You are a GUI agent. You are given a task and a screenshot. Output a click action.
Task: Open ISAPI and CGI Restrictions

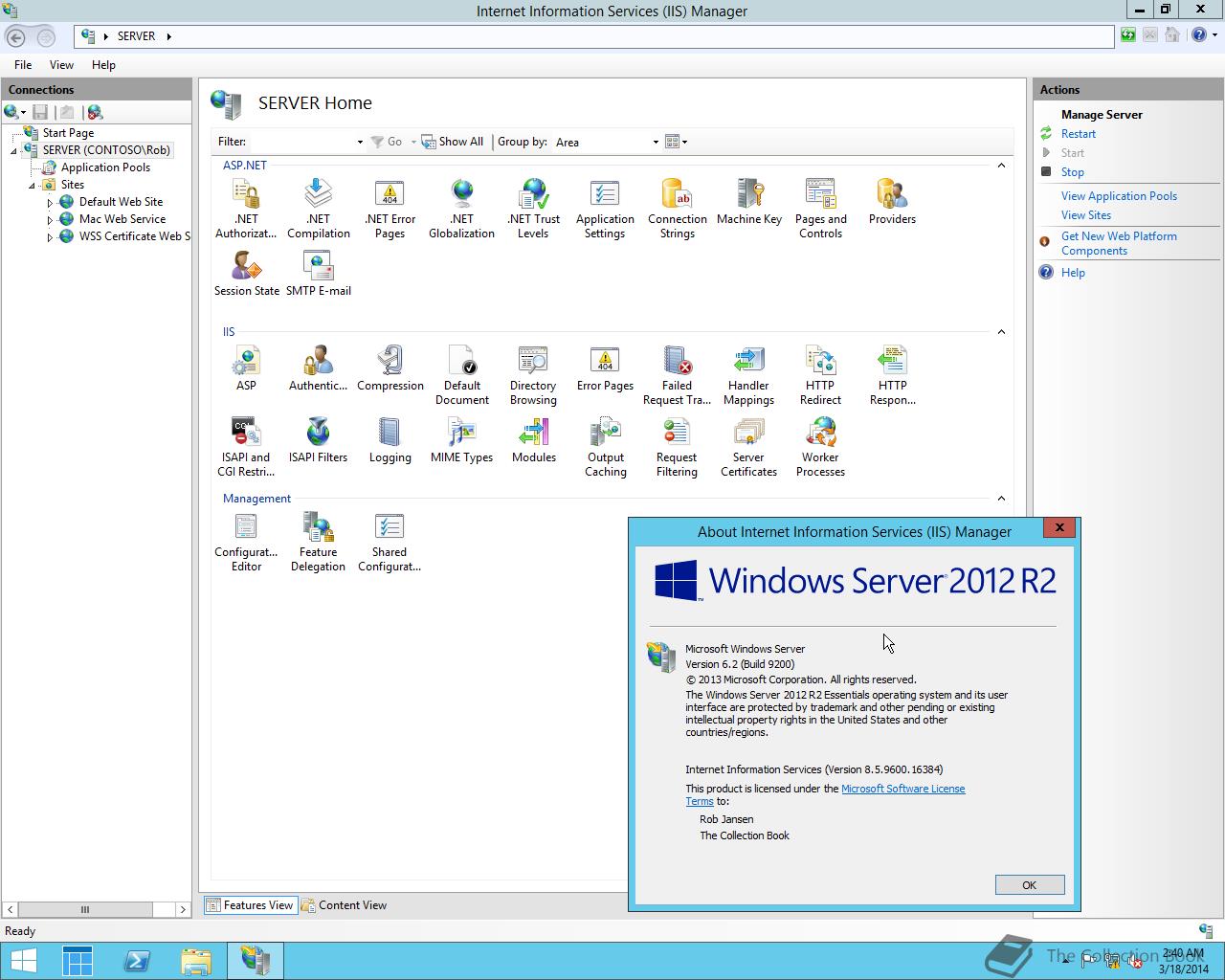pos(246,447)
